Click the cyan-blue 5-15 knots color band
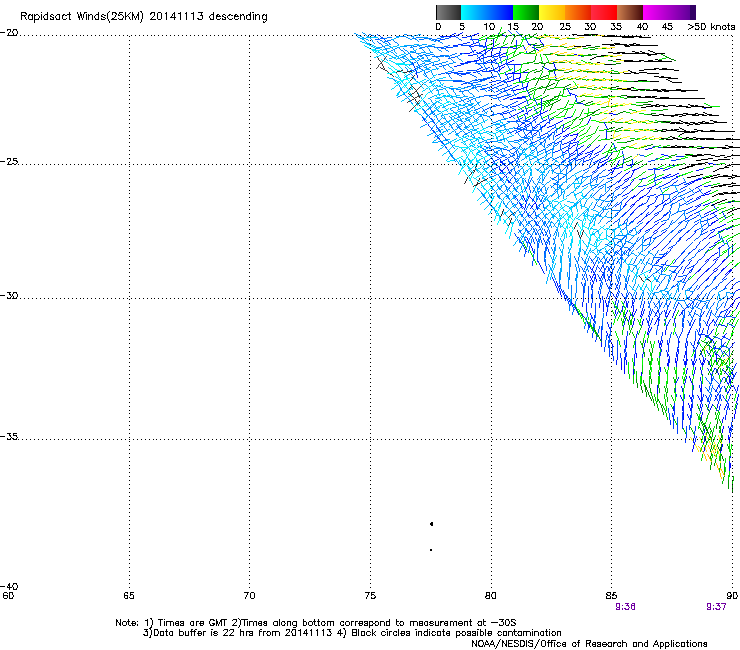The width and height of the screenshot is (740, 650). [487, 12]
